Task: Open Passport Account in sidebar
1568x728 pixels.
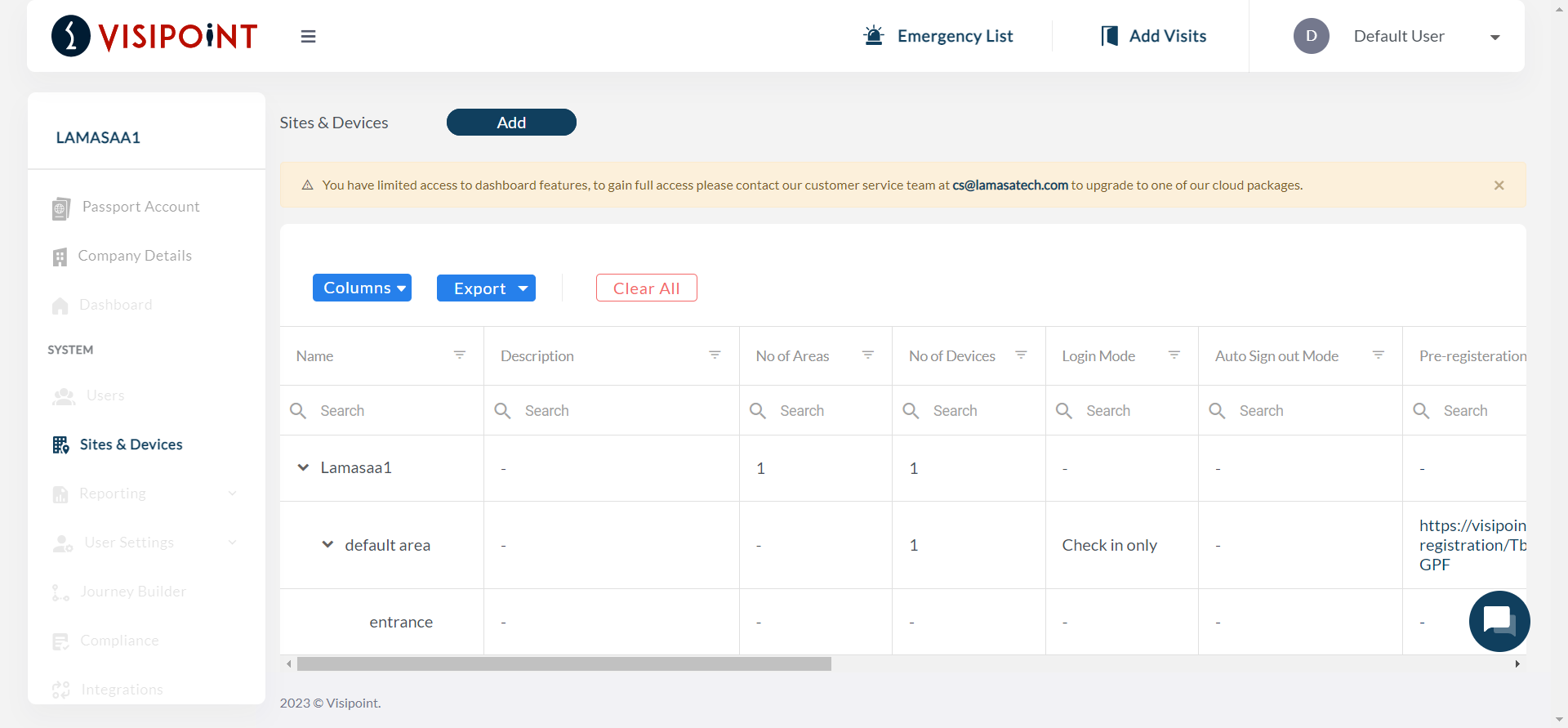Action: pos(140,208)
